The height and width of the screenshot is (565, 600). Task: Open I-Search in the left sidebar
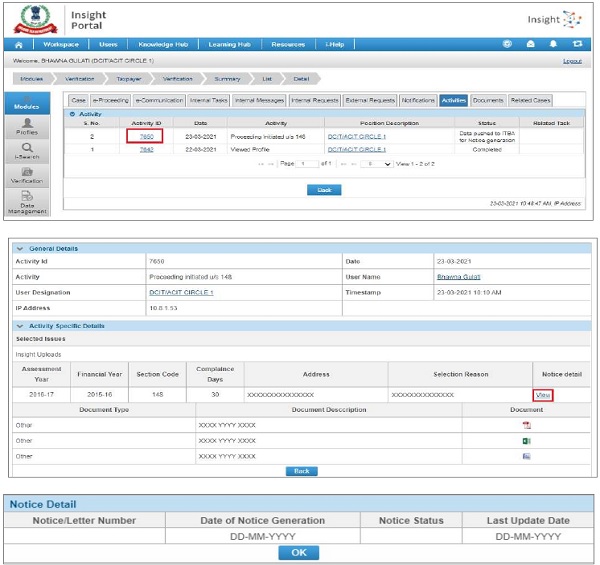tap(27, 151)
